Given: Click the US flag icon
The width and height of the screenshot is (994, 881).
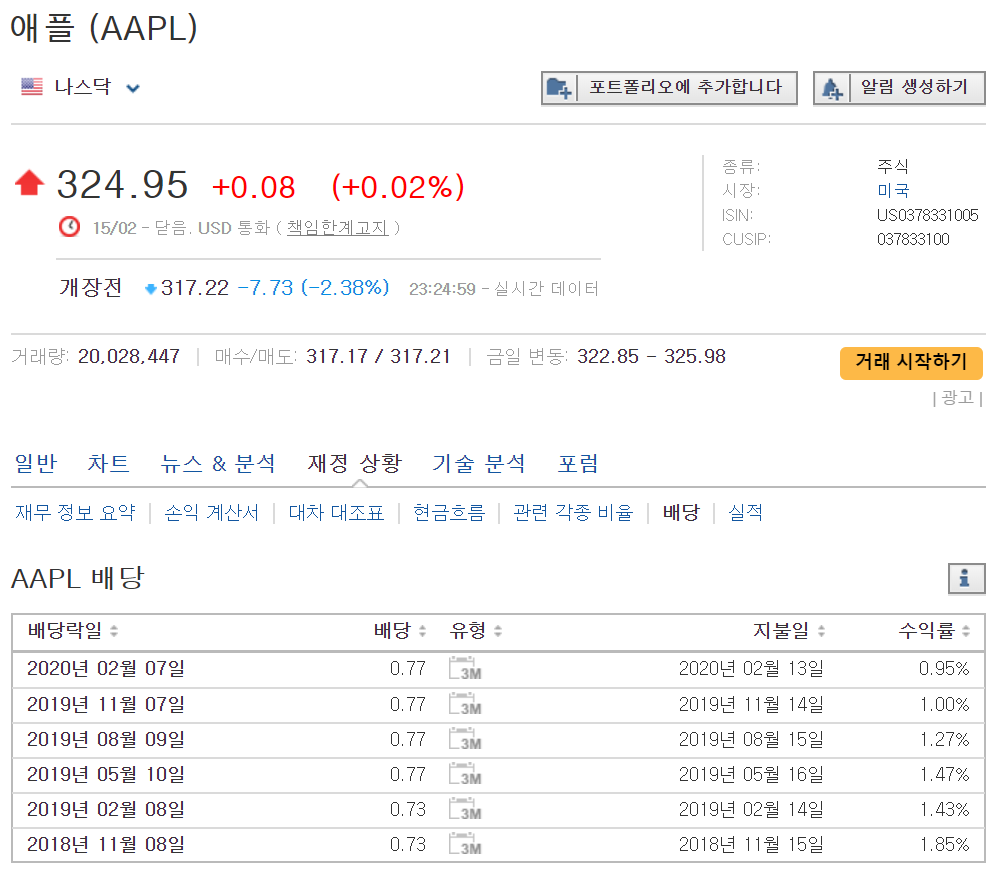Looking at the screenshot, I should coord(32,87).
